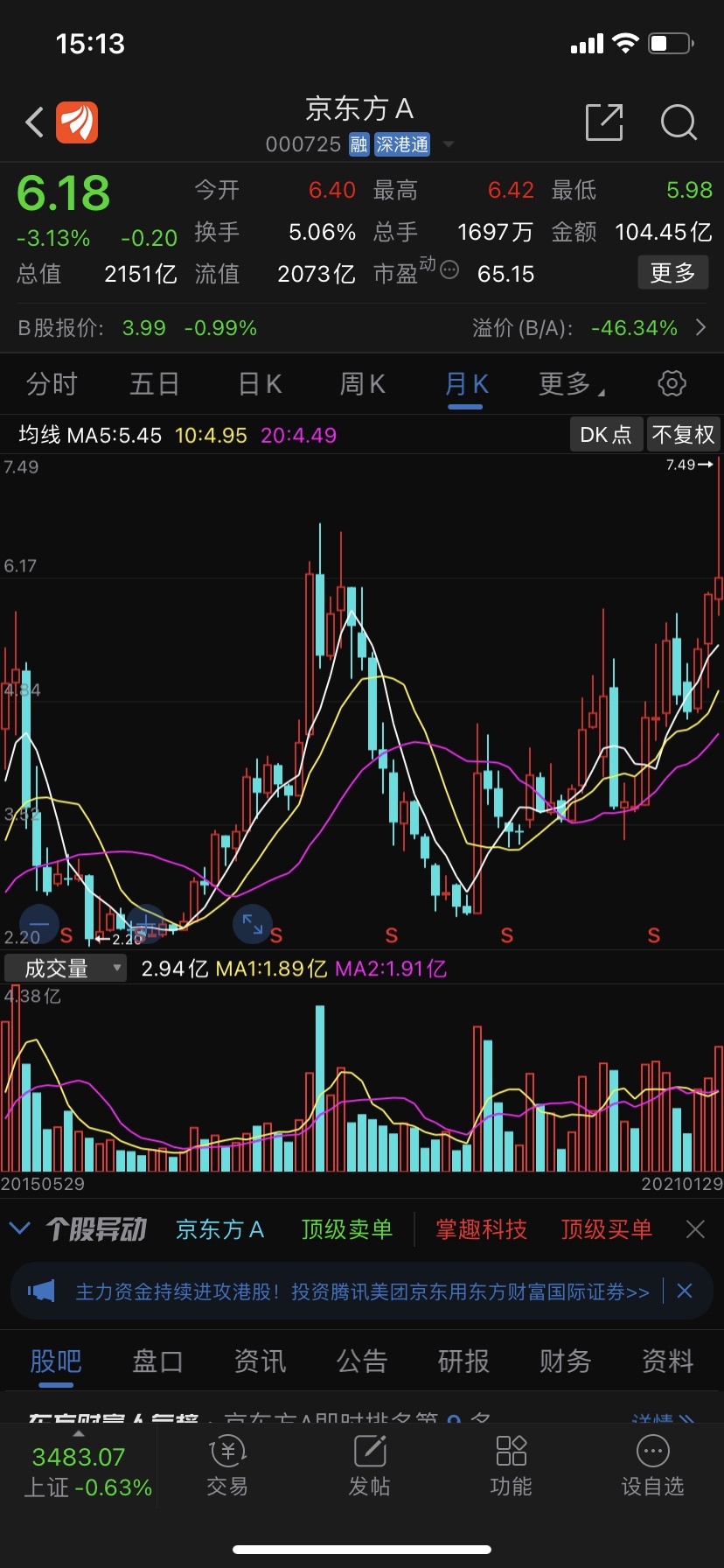
Task: Switch to 资料 tab
Action: pos(668,1361)
